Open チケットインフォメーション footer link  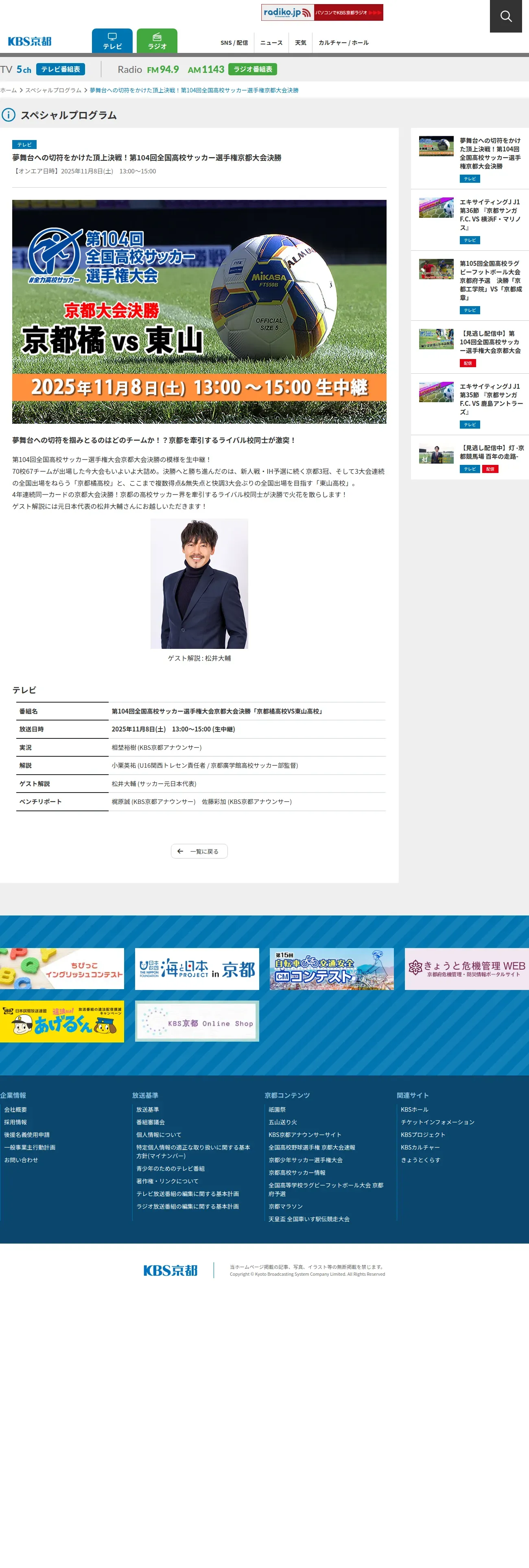(x=438, y=1122)
